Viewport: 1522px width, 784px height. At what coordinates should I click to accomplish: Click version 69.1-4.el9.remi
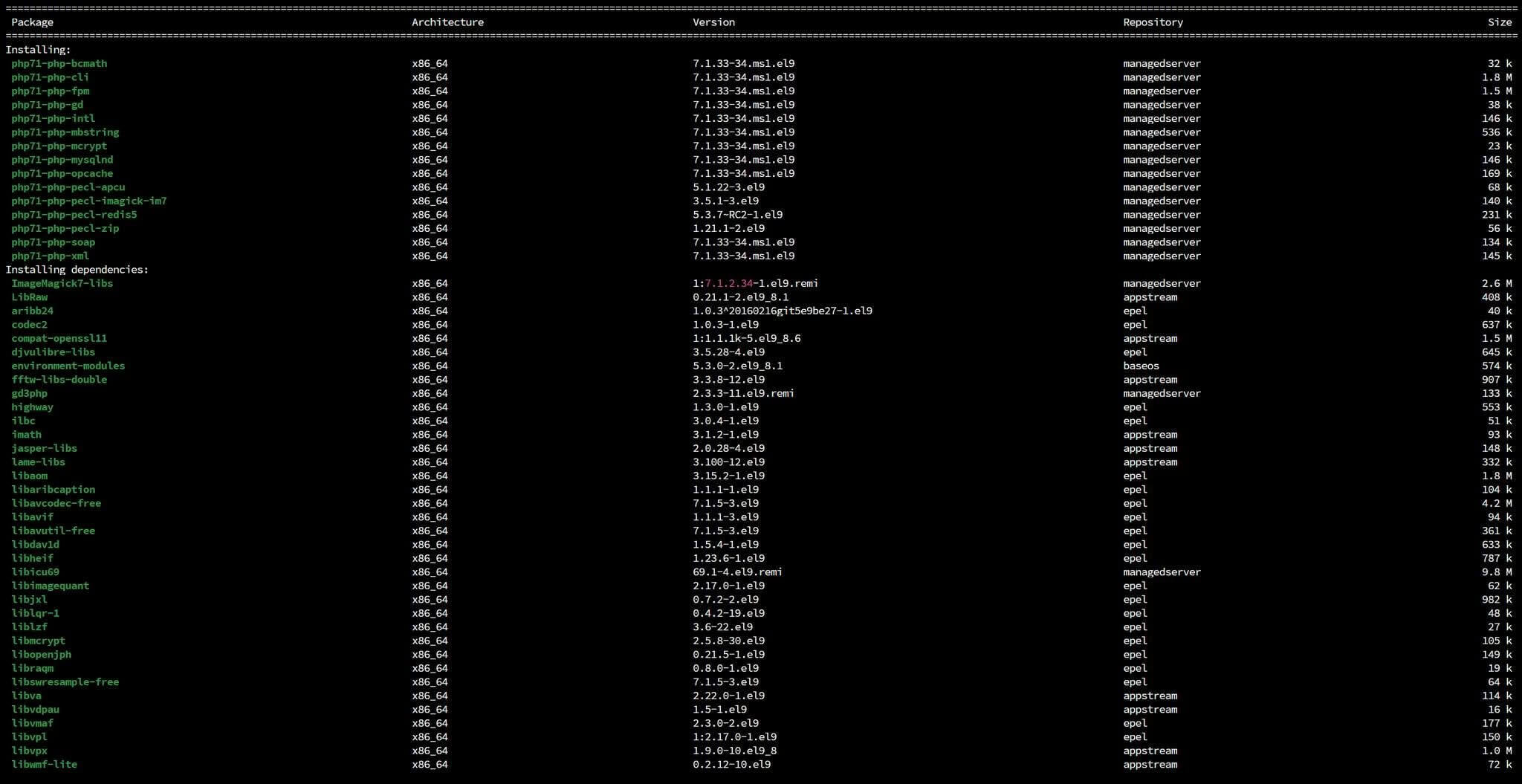737,572
